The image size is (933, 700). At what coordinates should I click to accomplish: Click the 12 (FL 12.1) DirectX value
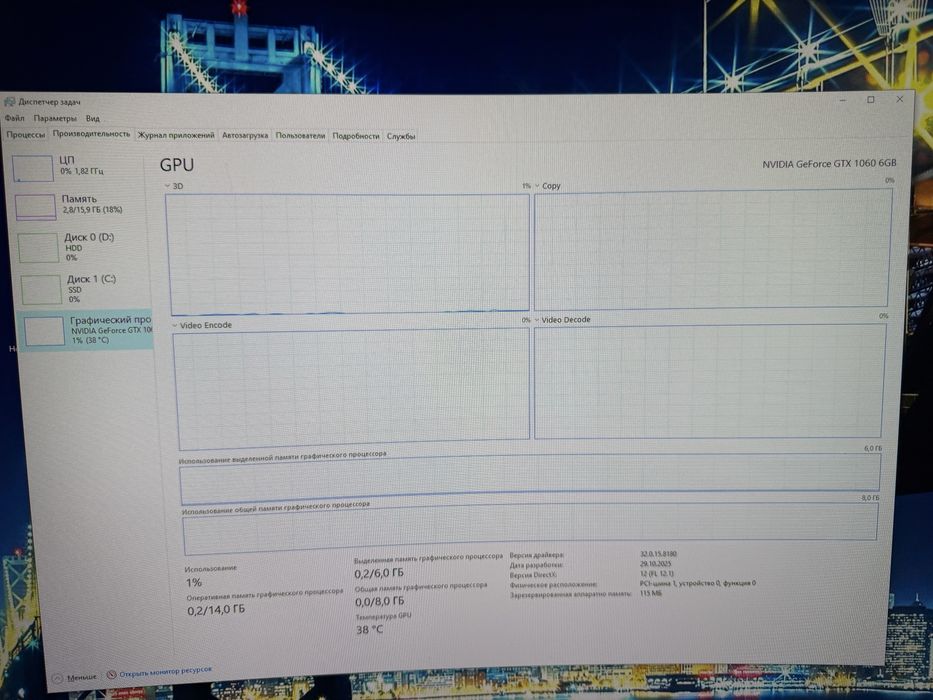click(657, 574)
